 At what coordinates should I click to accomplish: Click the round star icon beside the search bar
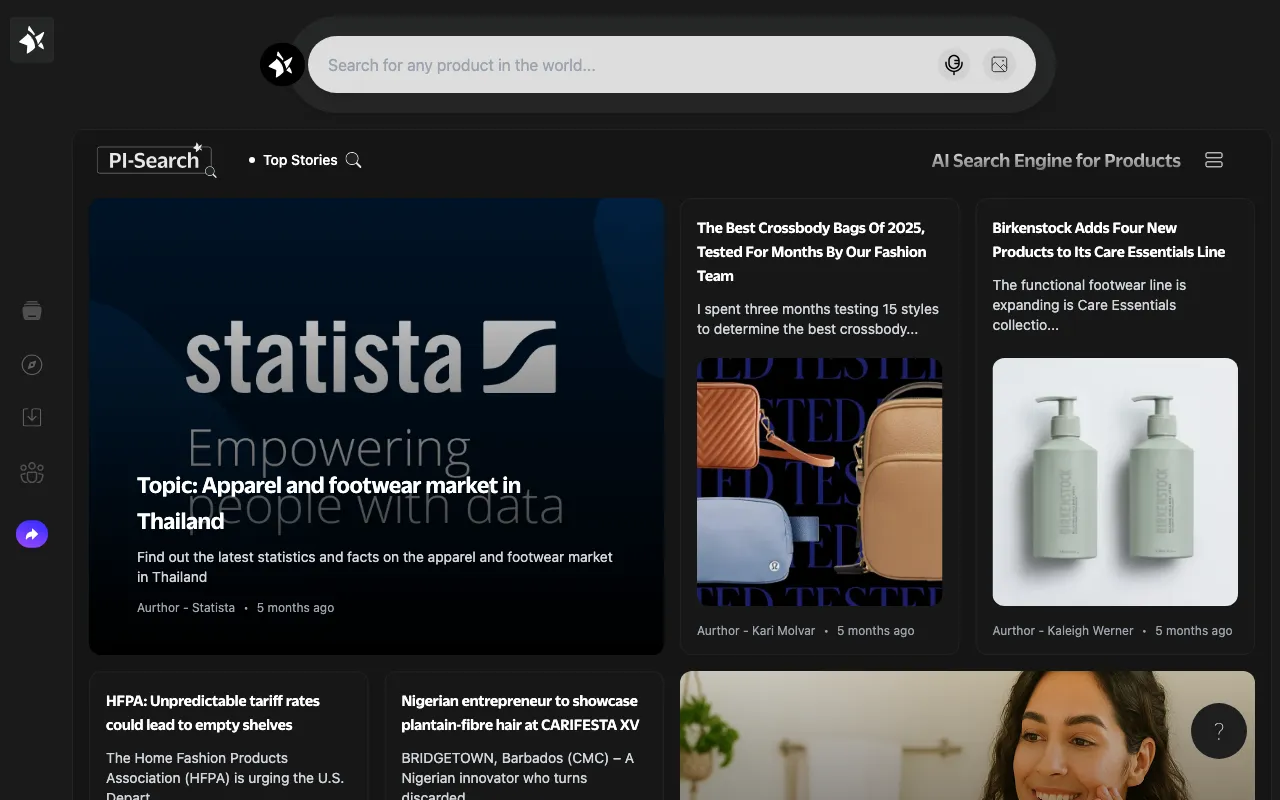click(x=282, y=65)
